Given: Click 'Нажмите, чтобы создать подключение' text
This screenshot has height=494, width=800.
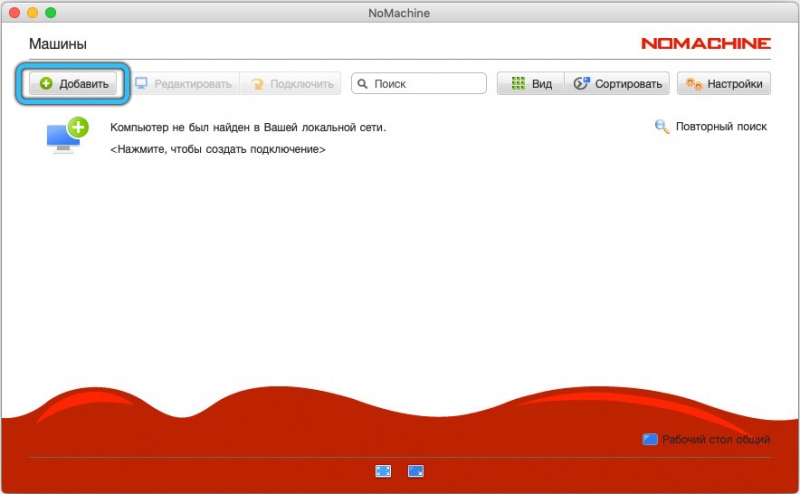Looking at the screenshot, I should coord(218,150).
